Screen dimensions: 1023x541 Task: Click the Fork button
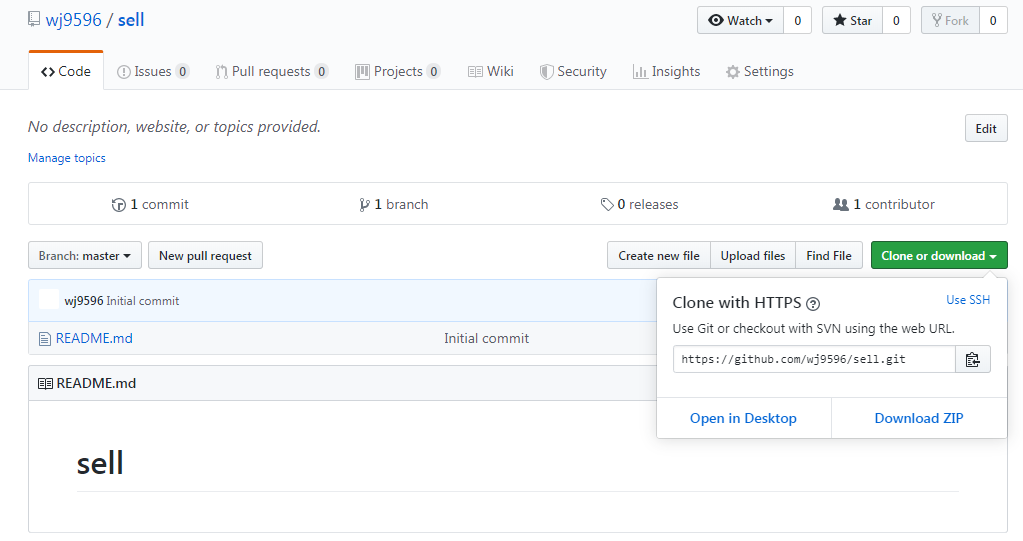point(950,20)
